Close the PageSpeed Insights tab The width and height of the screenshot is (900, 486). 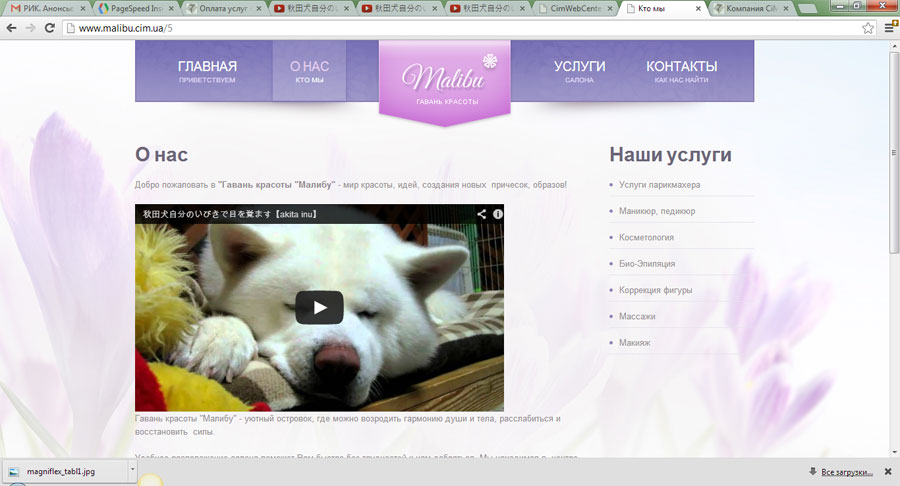tap(171, 9)
